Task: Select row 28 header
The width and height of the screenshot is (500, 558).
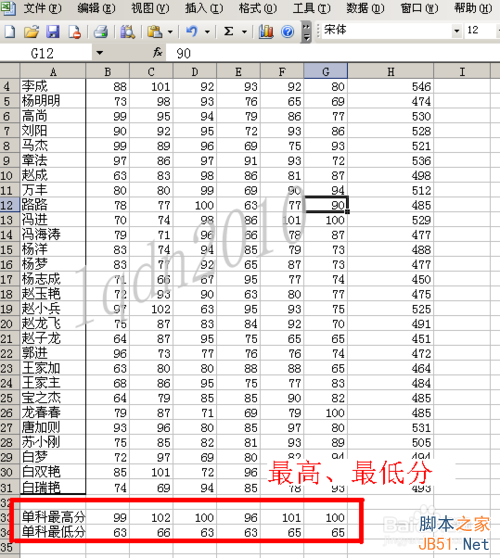Action: tap(10, 442)
